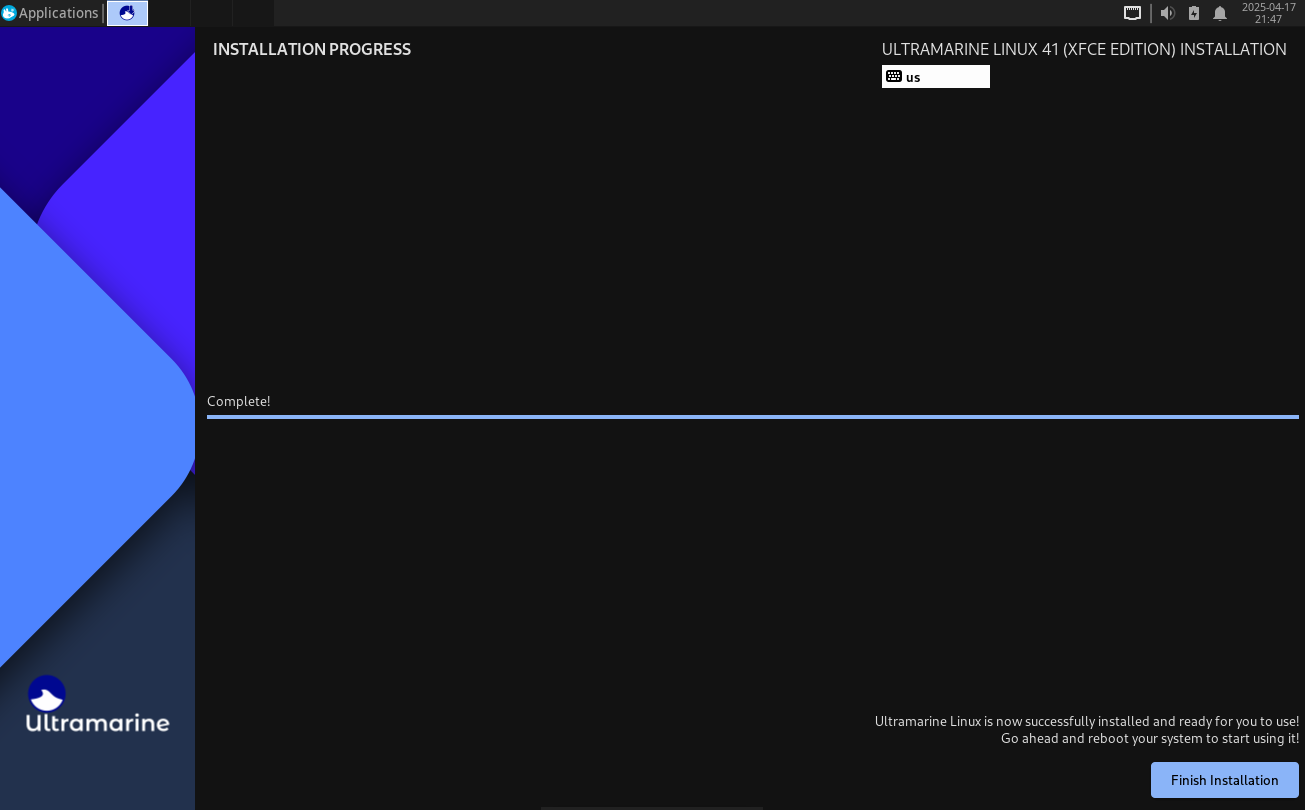Open the notifications bell icon
This screenshot has width=1305, height=810.
pos(1220,13)
